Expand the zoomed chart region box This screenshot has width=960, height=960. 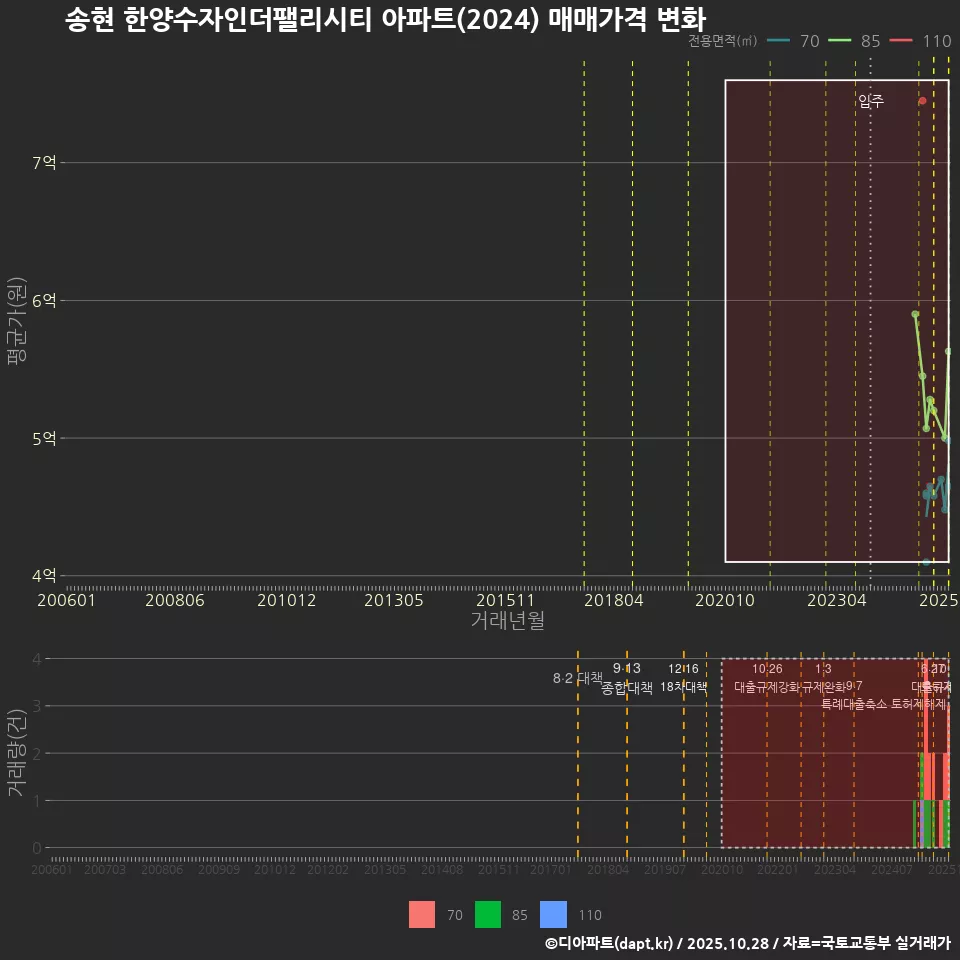point(838,322)
